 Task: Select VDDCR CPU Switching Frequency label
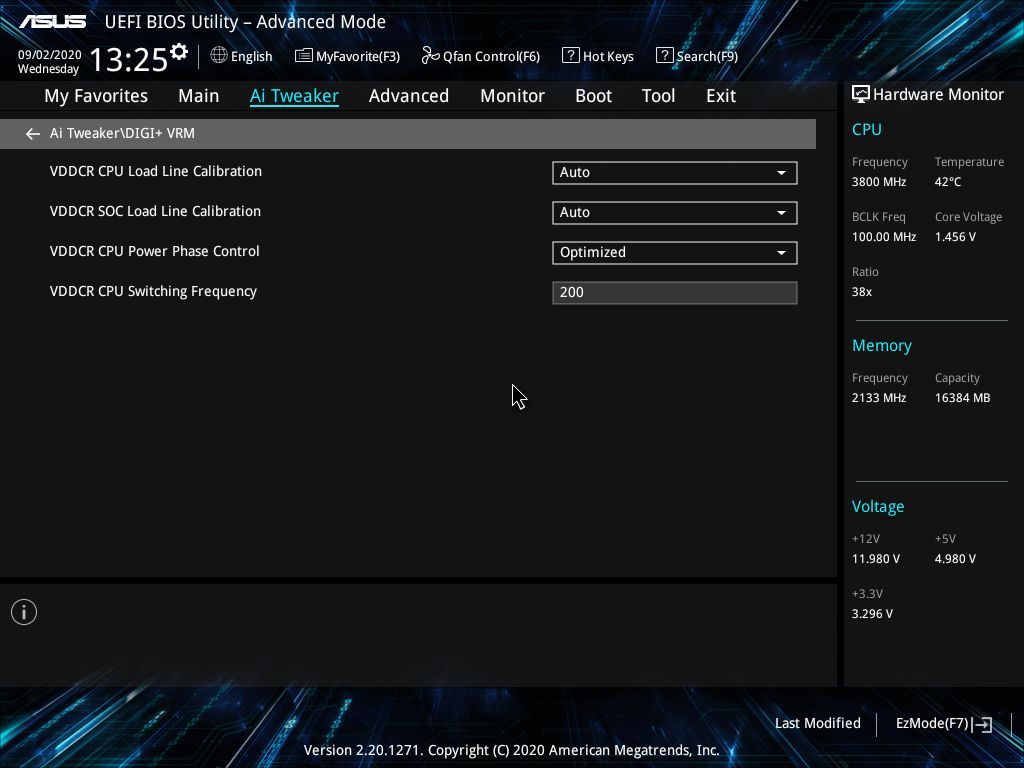(153, 291)
